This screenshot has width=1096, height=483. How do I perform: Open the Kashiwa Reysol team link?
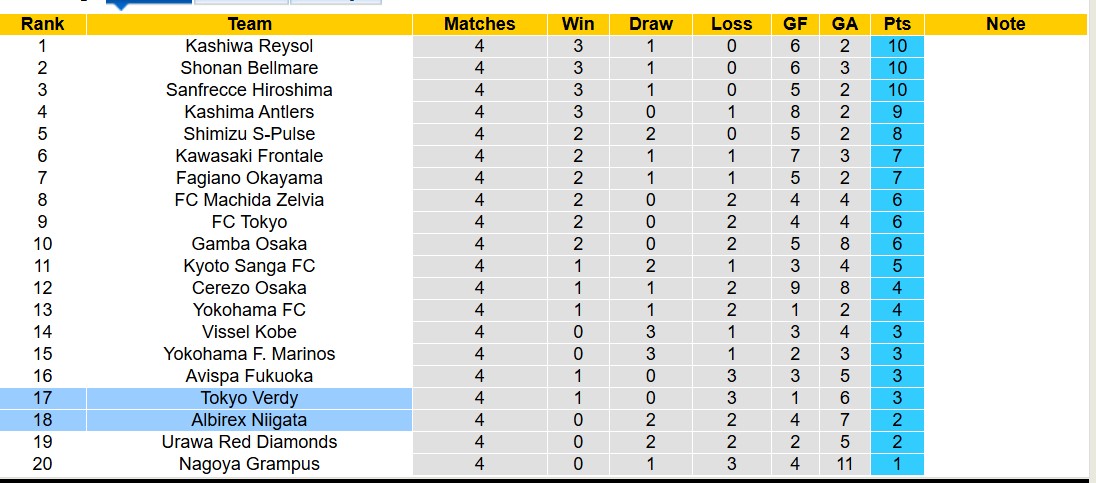tap(249, 46)
